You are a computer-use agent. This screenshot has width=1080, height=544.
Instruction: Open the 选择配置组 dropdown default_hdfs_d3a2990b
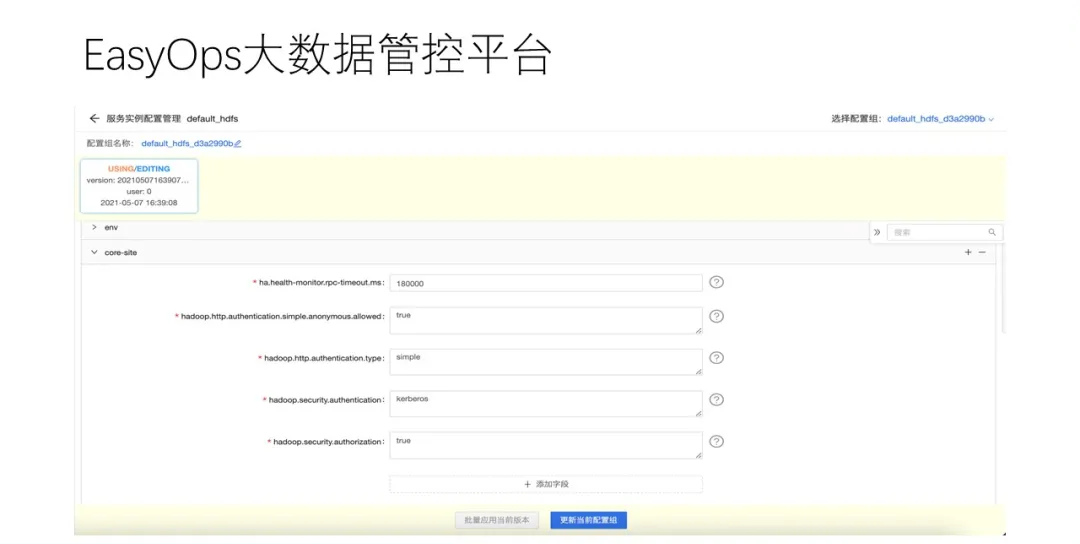[940, 119]
